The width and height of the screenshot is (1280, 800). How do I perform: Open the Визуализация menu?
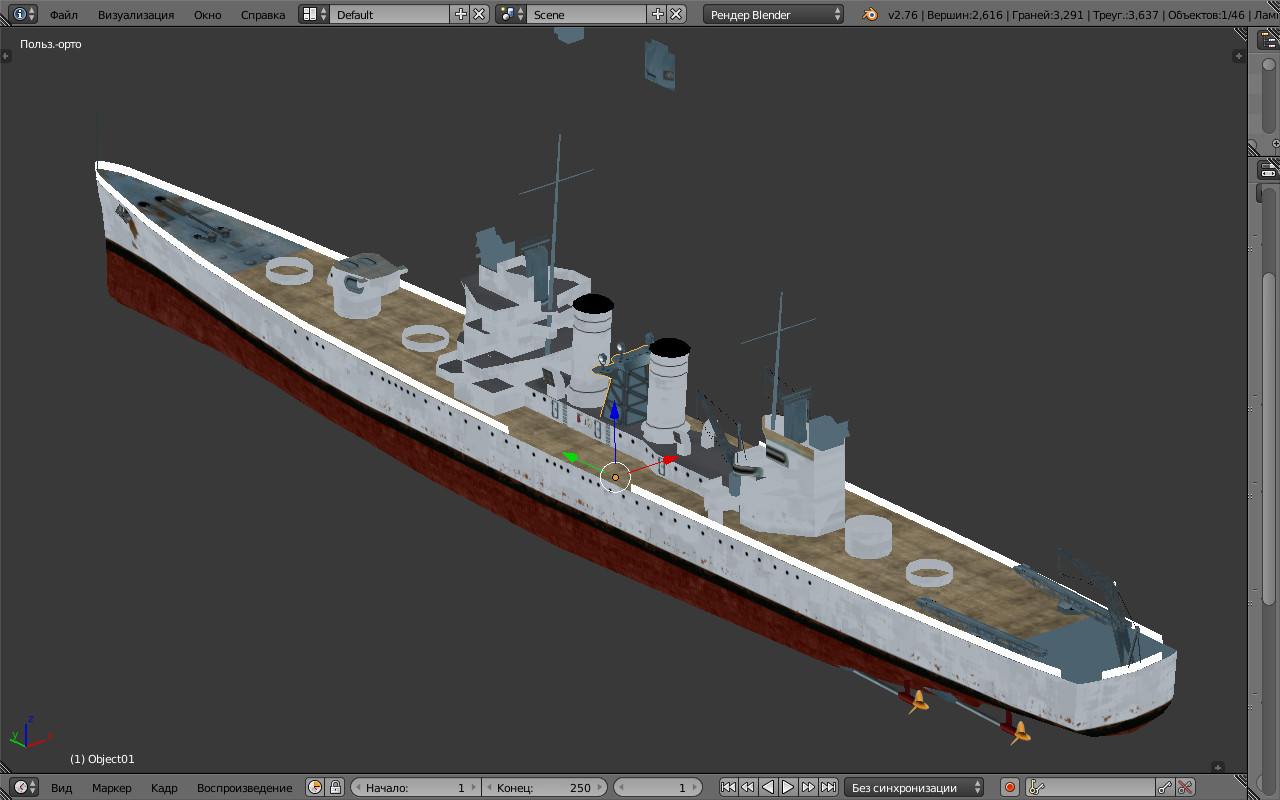[x=136, y=15]
